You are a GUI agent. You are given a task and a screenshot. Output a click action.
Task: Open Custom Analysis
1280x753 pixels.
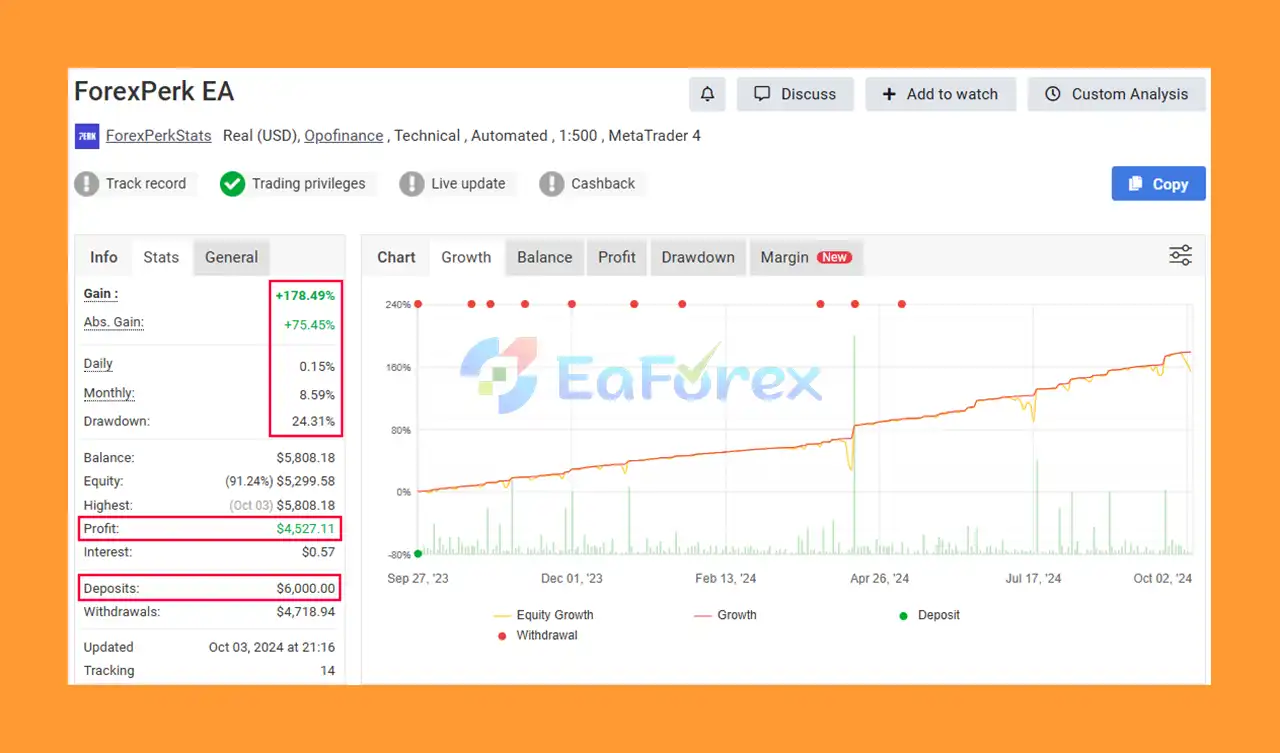point(1116,94)
